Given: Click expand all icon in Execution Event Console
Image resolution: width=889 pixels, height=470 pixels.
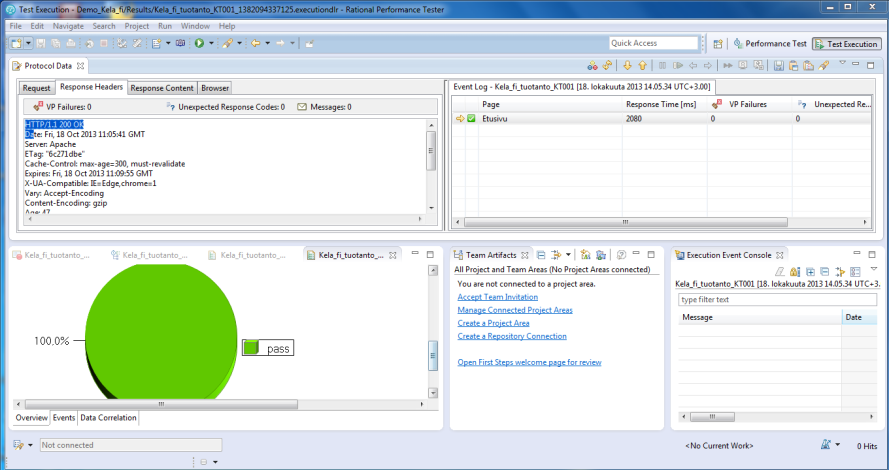Looking at the screenshot, I should tap(810, 272).
